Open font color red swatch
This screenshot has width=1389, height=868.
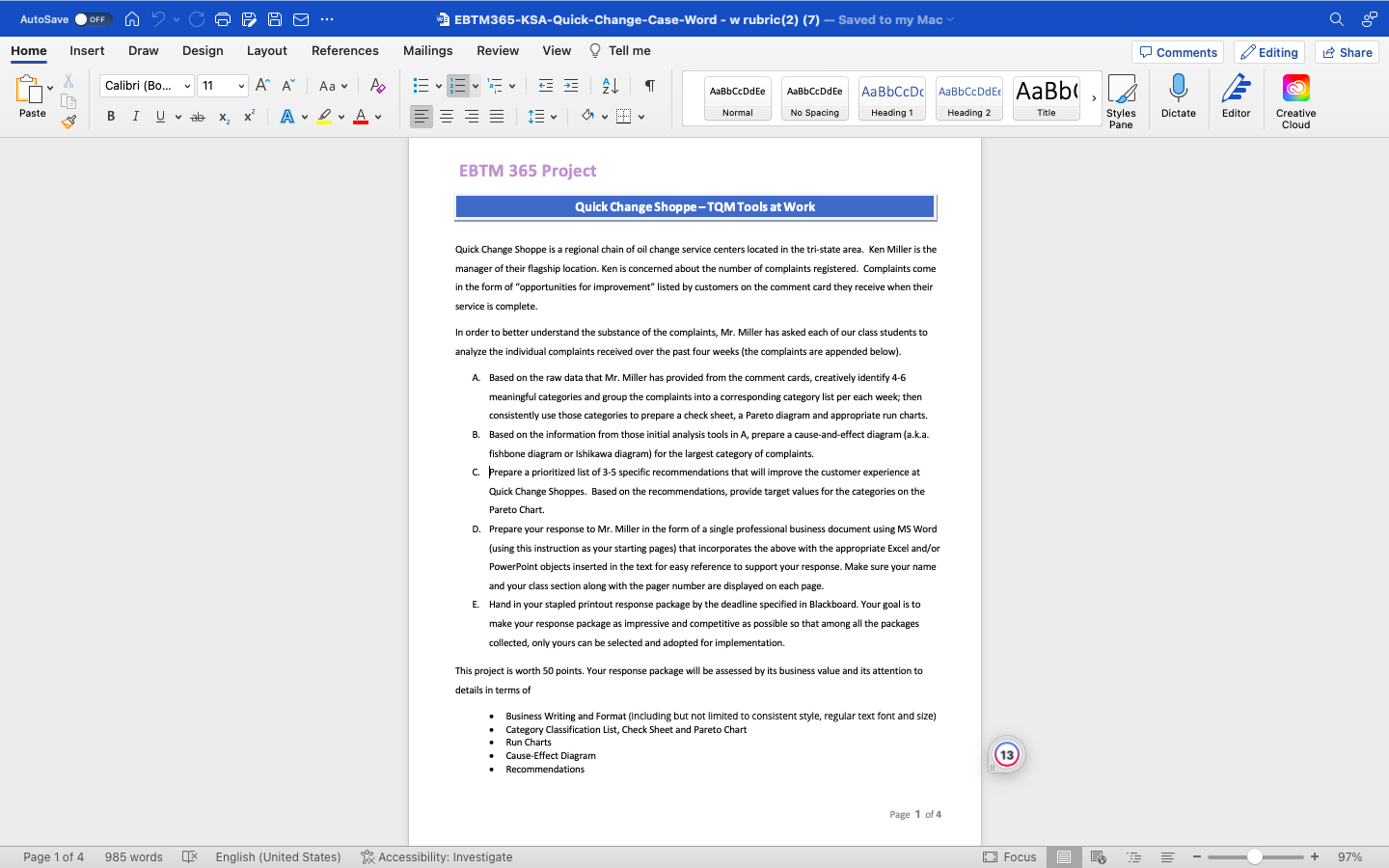(x=361, y=117)
